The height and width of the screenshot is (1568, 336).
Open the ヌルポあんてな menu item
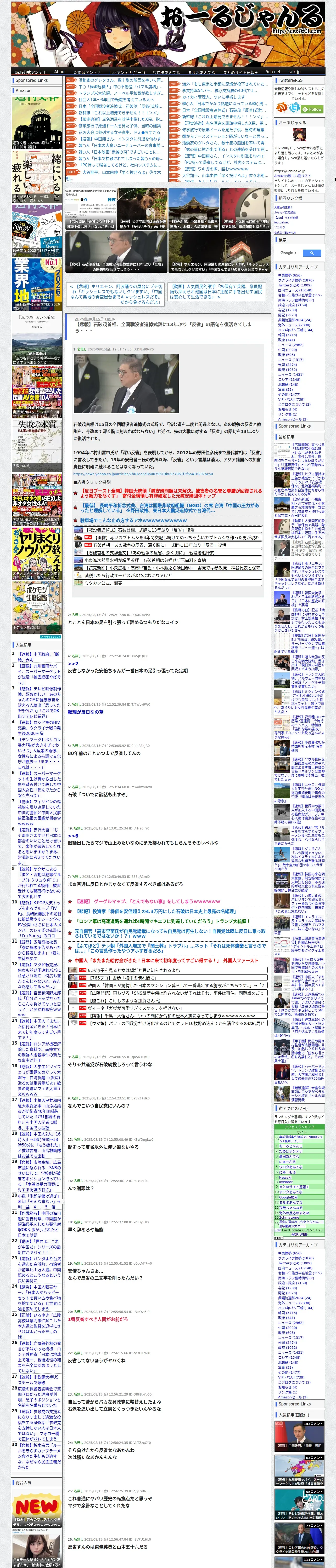click(201, 72)
